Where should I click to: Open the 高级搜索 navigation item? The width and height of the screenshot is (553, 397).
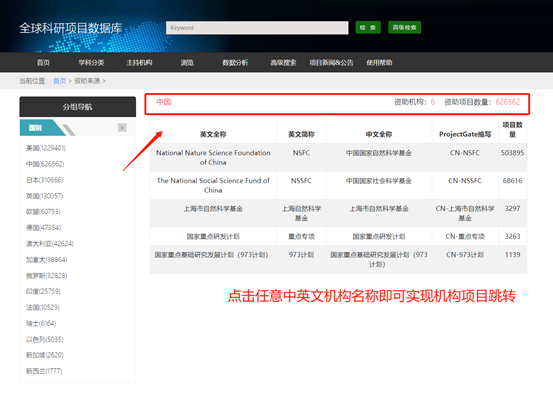283,63
